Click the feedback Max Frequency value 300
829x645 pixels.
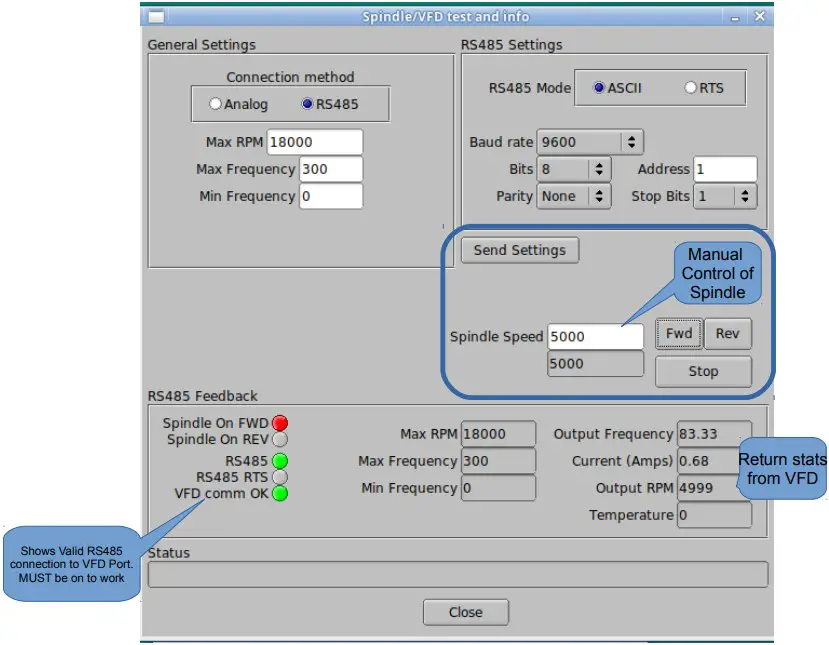tap(498, 461)
